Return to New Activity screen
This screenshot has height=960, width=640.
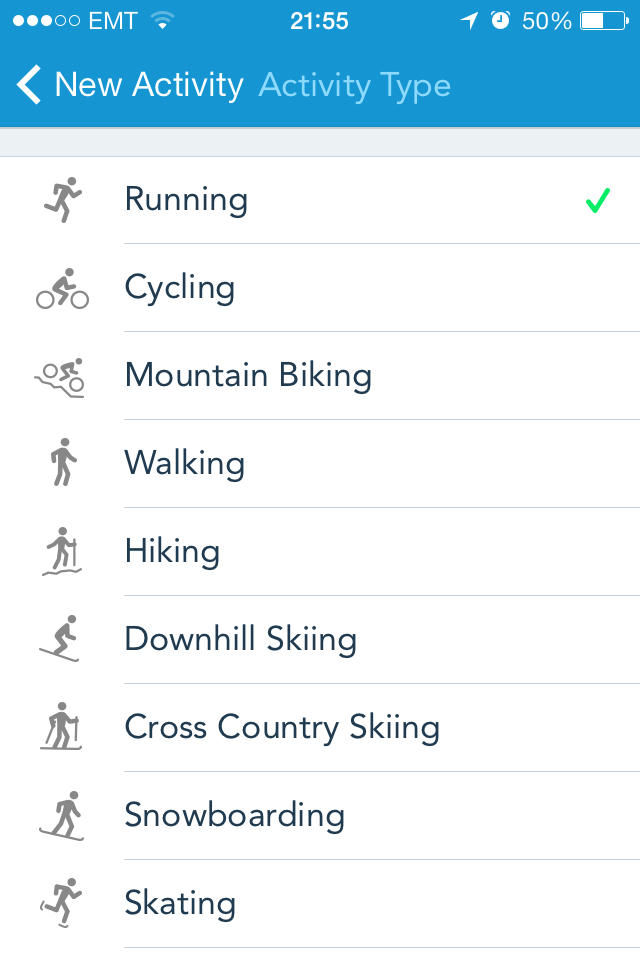click(x=148, y=85)
